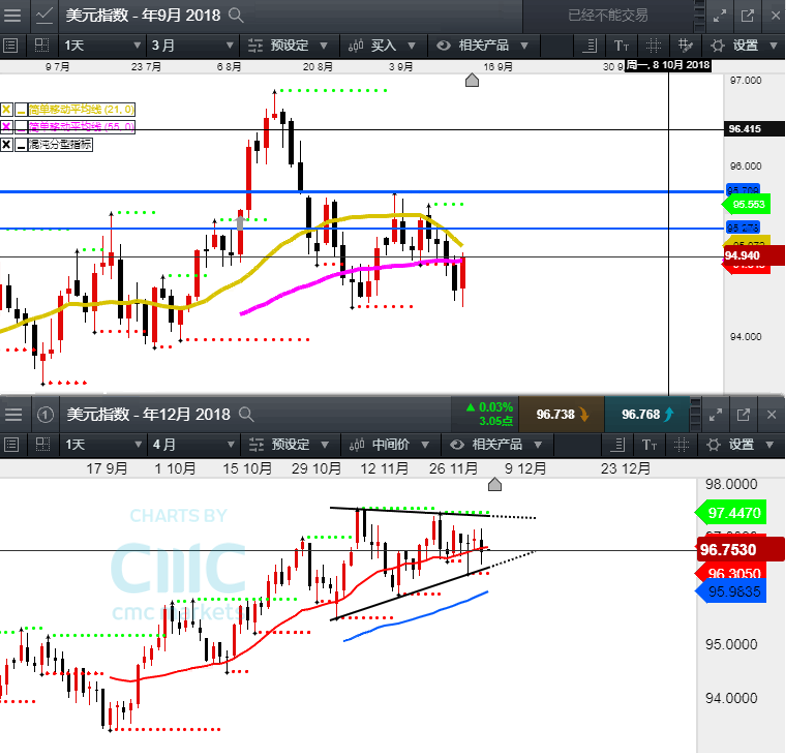Grab drag handle of 年12月 2018 panel

point(695,415)
